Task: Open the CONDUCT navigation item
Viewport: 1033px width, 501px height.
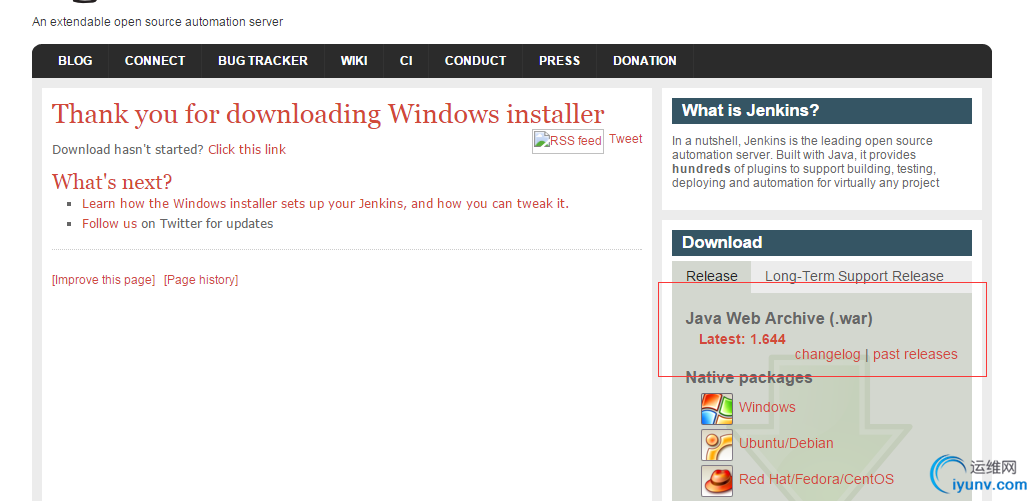Action: (x=475, y=61)
